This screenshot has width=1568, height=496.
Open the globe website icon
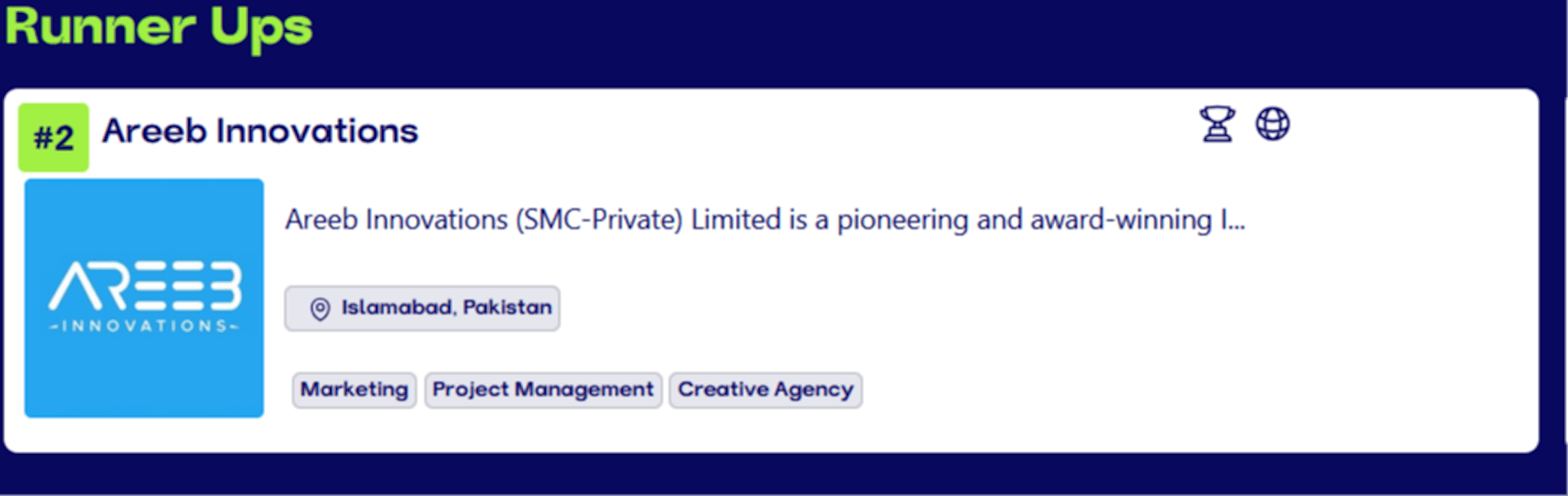pos(1272,124)
